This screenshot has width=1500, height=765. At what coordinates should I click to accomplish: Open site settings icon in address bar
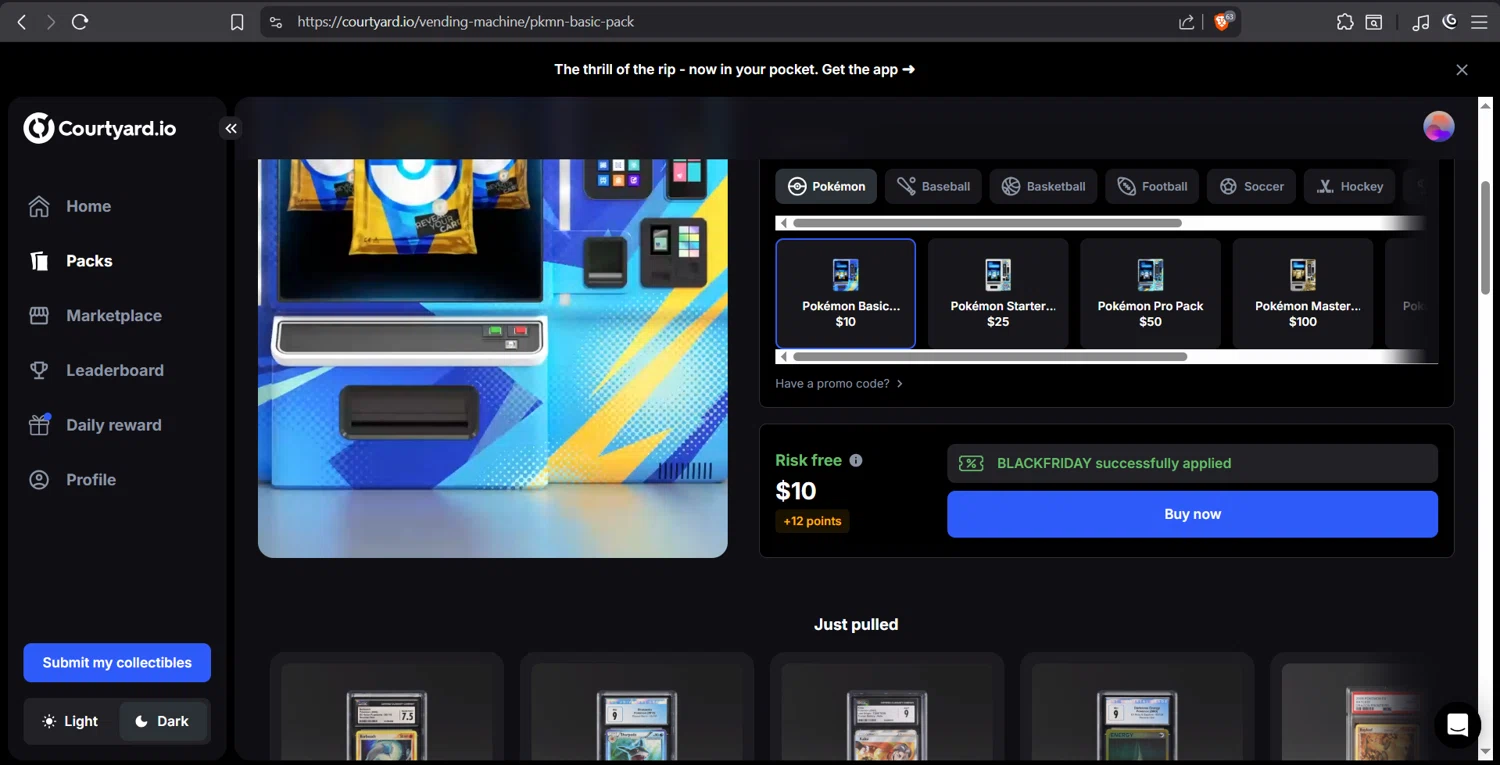(x=276, y=22)
